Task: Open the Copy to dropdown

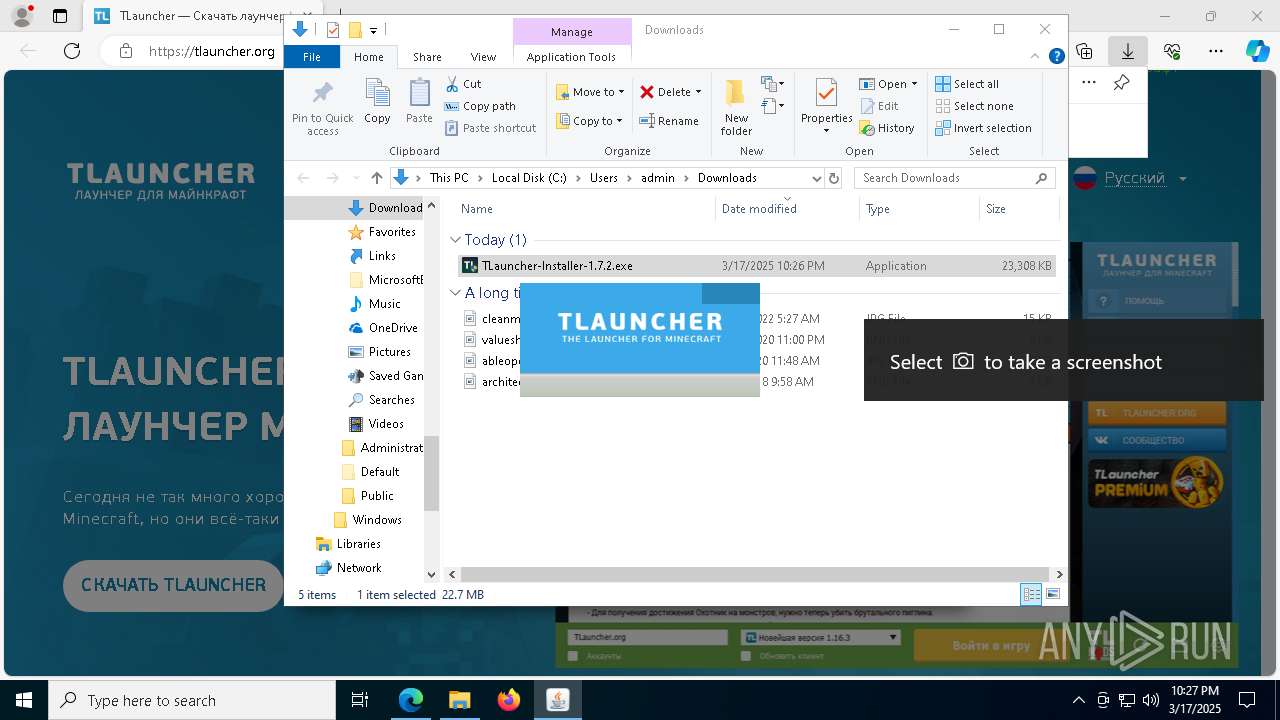Action: click(590, 121)
